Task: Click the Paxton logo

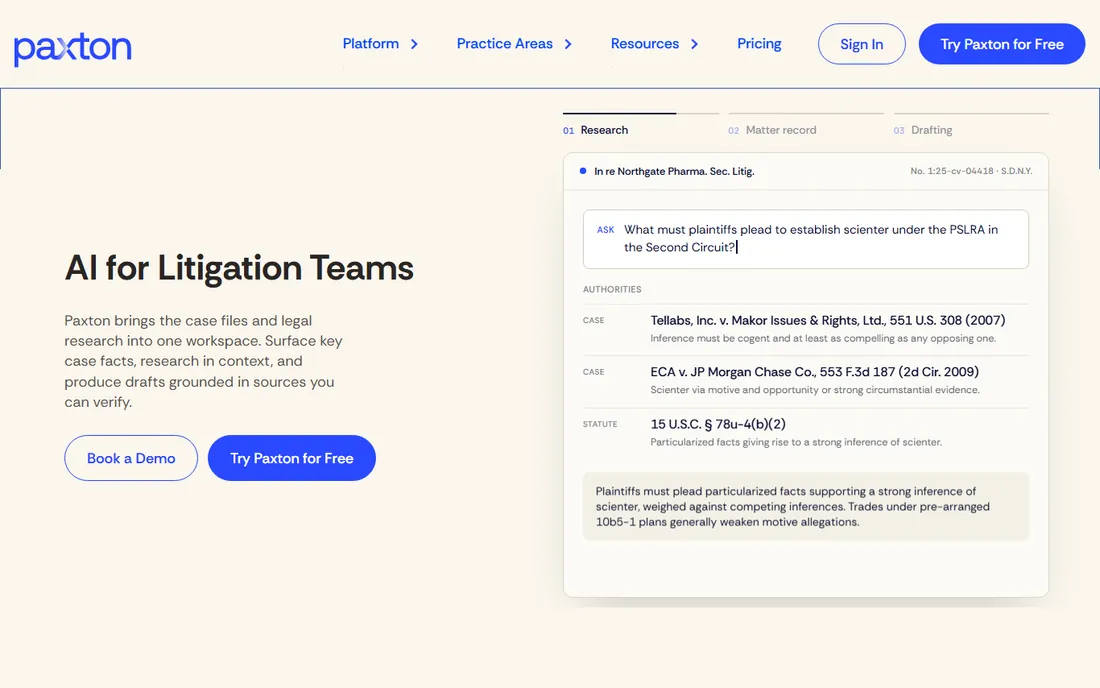Action: (72, 48)
